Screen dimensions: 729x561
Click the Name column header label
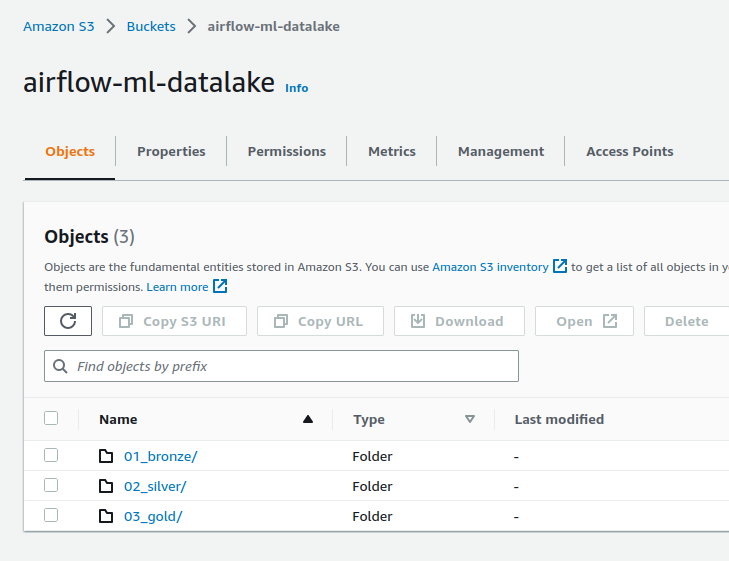point(118,419)
